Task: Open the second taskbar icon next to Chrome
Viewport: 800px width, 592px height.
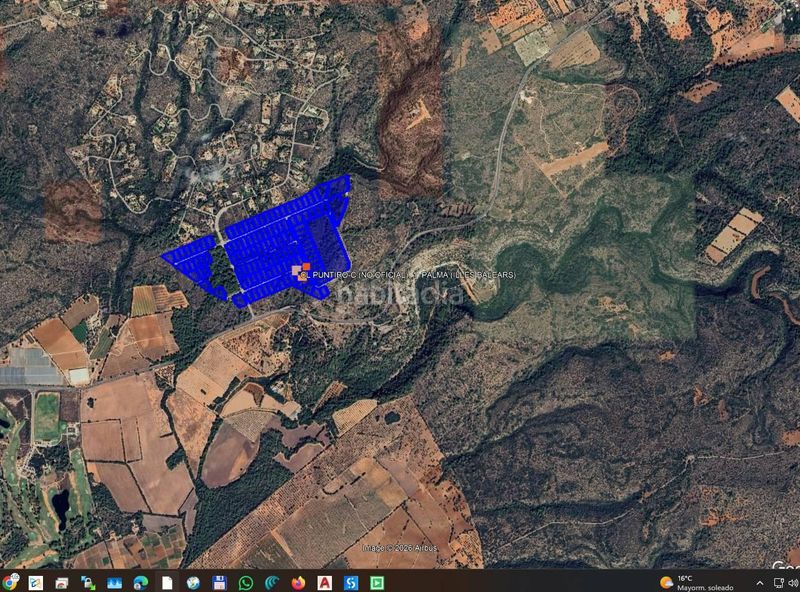Action: tap(36, 582)
